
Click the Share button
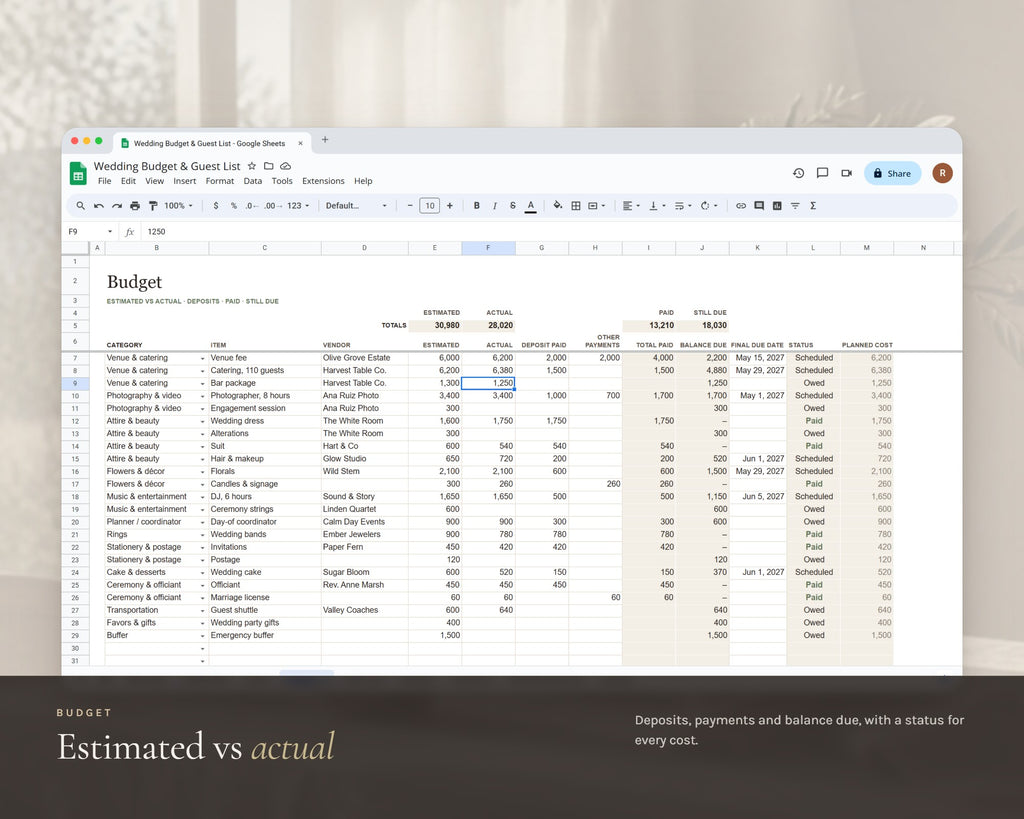[x=892, y=173]
